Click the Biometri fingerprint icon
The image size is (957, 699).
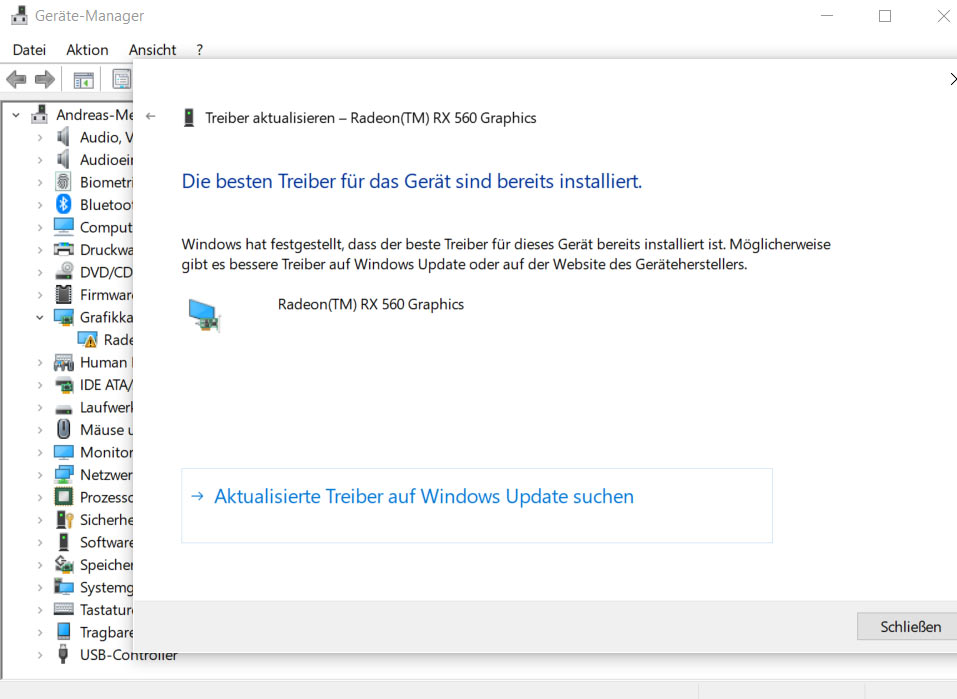(63, 181)
